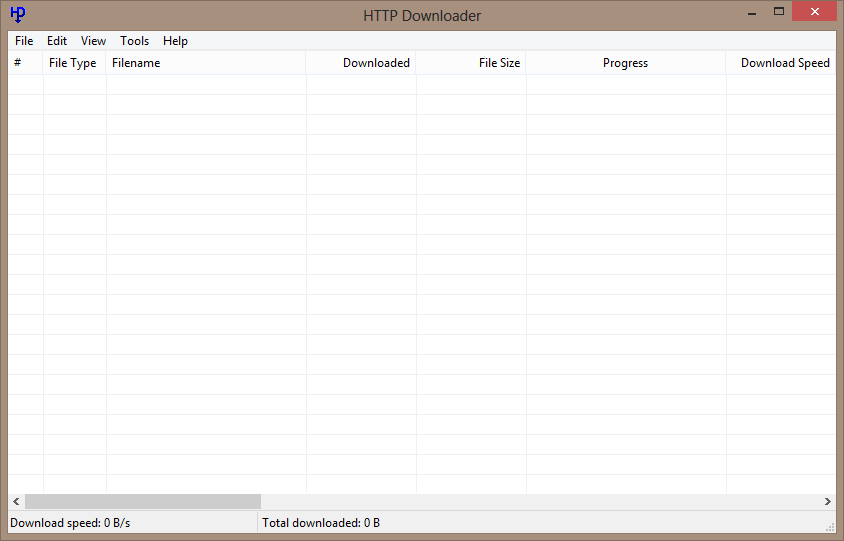Click the horizontal scrollbar left arrow
This screenshot has width=844, height=541.
pos(16,502)
